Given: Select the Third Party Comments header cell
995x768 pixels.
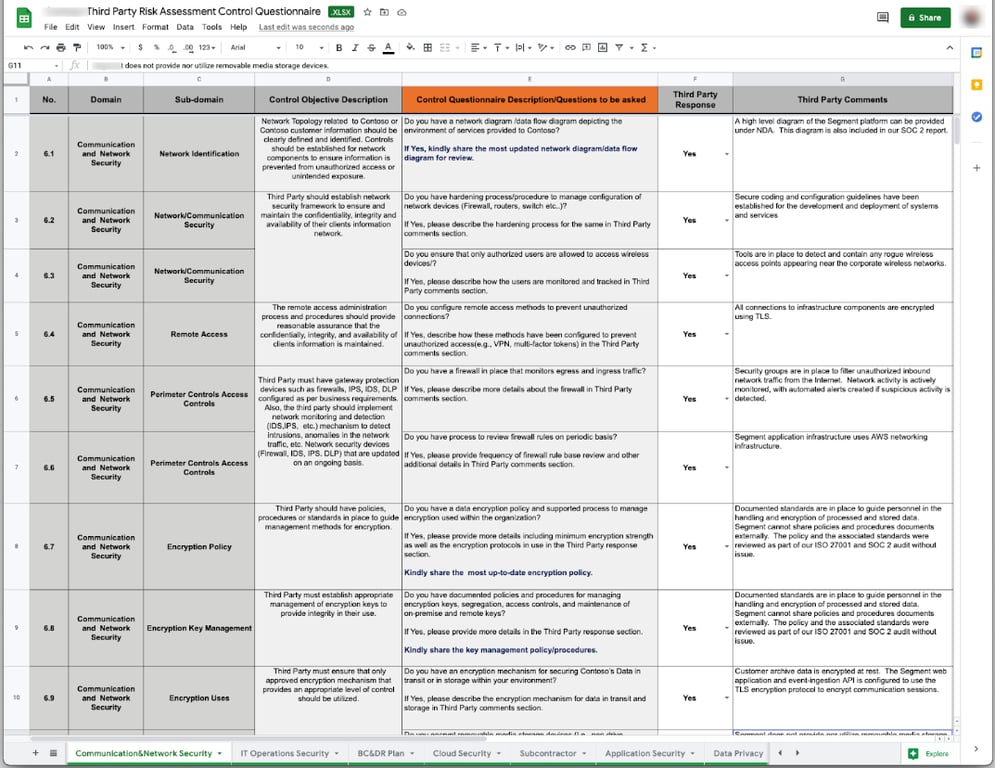Looking at the screenshot, I should click(x=843, y=100).
